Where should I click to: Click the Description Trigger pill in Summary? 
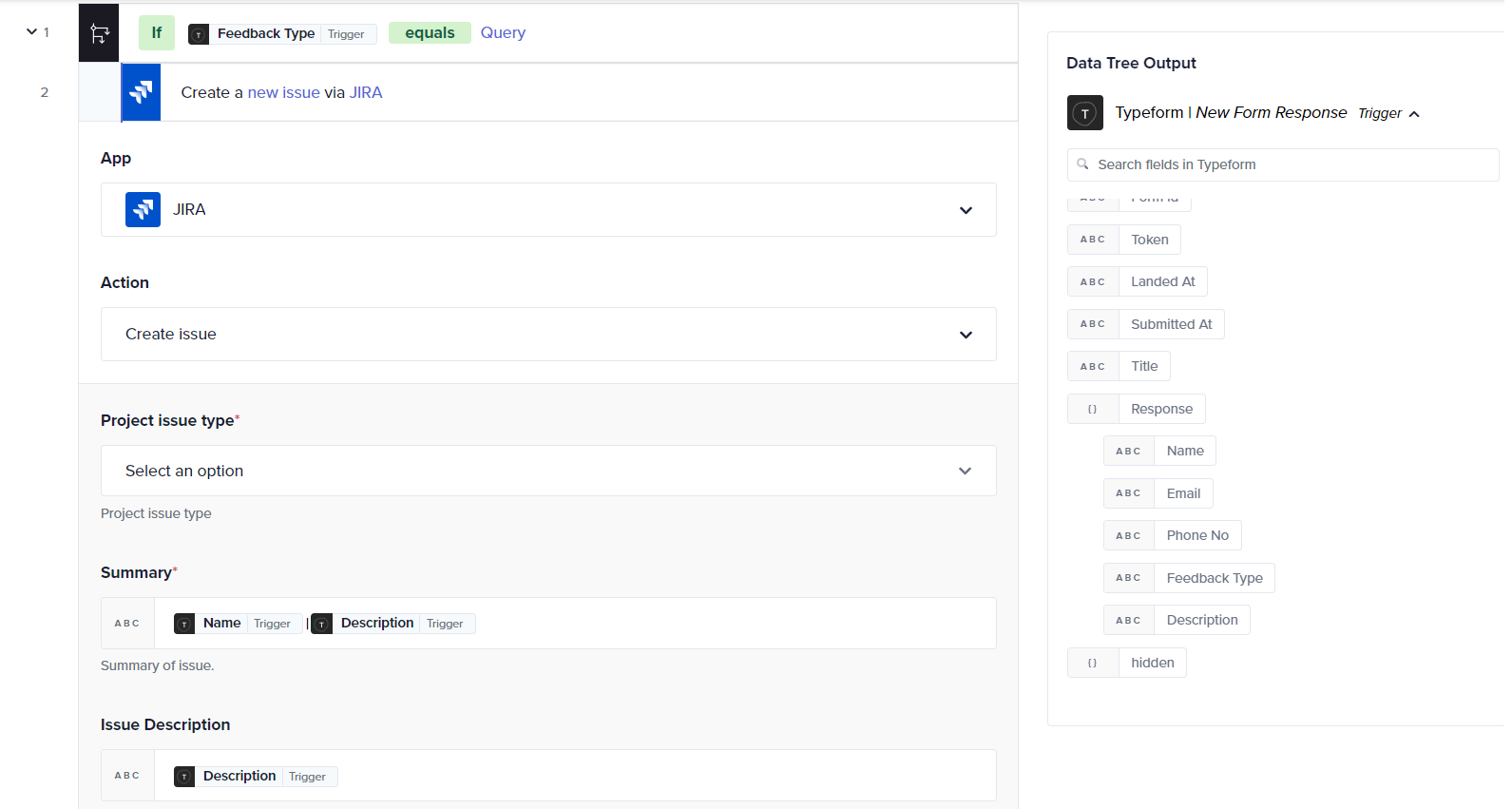[x=393, y=624]
